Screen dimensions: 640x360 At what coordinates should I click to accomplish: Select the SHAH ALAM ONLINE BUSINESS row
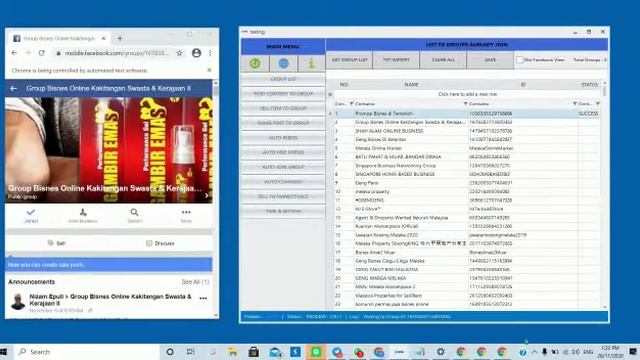(x=467, y=131)
